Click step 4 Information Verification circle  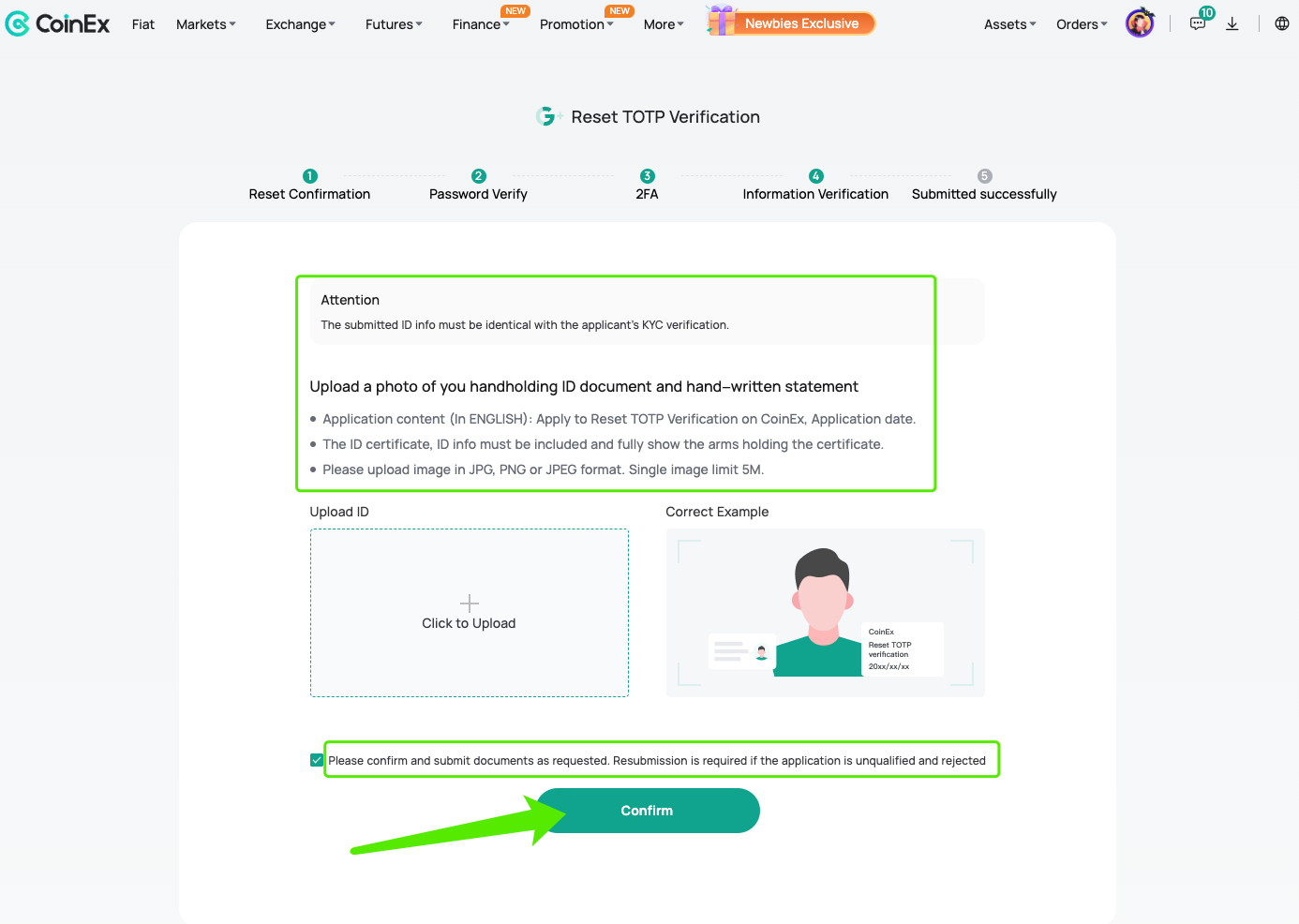point(816,176)
